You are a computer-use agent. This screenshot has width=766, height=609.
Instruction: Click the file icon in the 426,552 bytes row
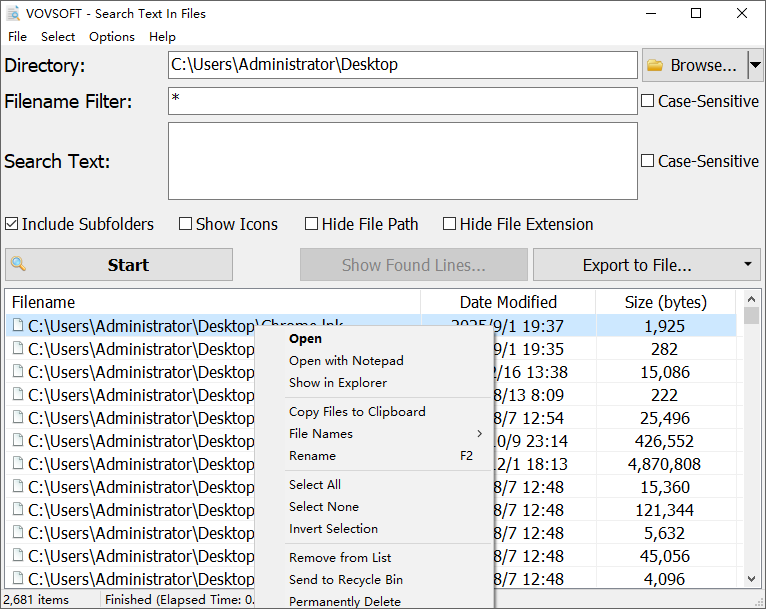tap(18, 440)
